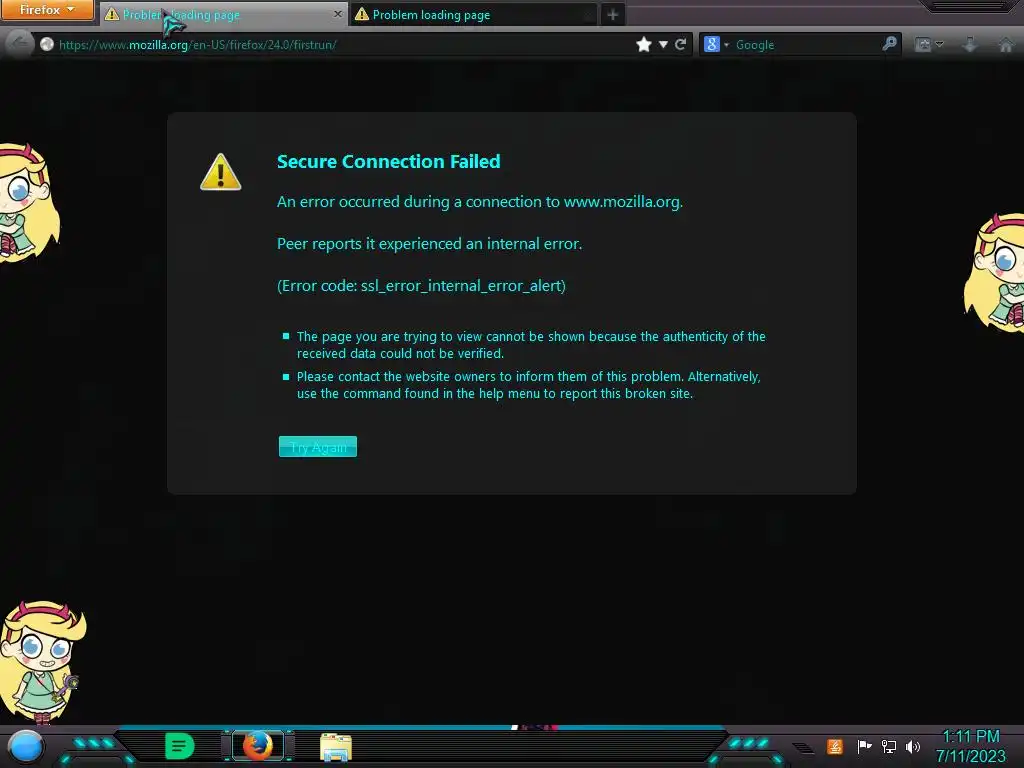The image size is (1024, 768).
Task: Open the volume speaker tray icon
Action: click(x=912, y=746)
